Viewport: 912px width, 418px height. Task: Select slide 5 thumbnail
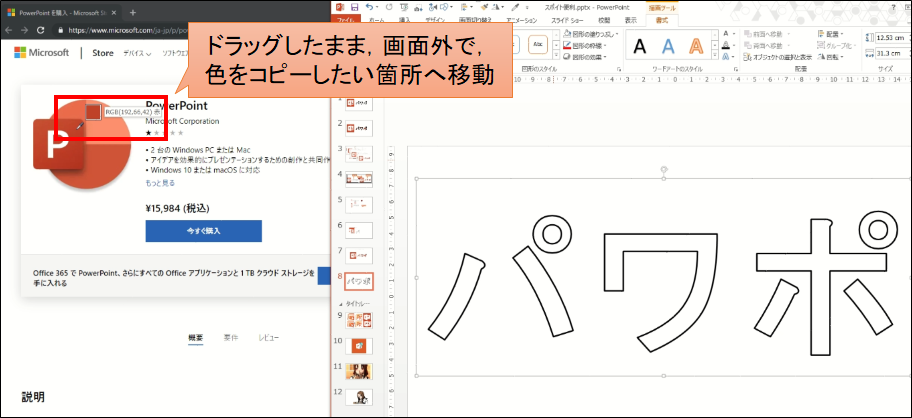coord(359,204)
